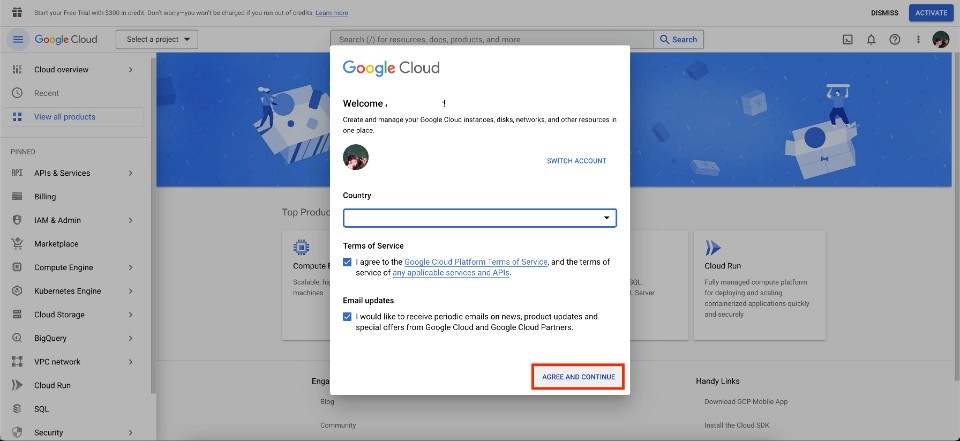
Task: Click the Recent clock icon
Action: pyautogui.click(x=17, y=93)
